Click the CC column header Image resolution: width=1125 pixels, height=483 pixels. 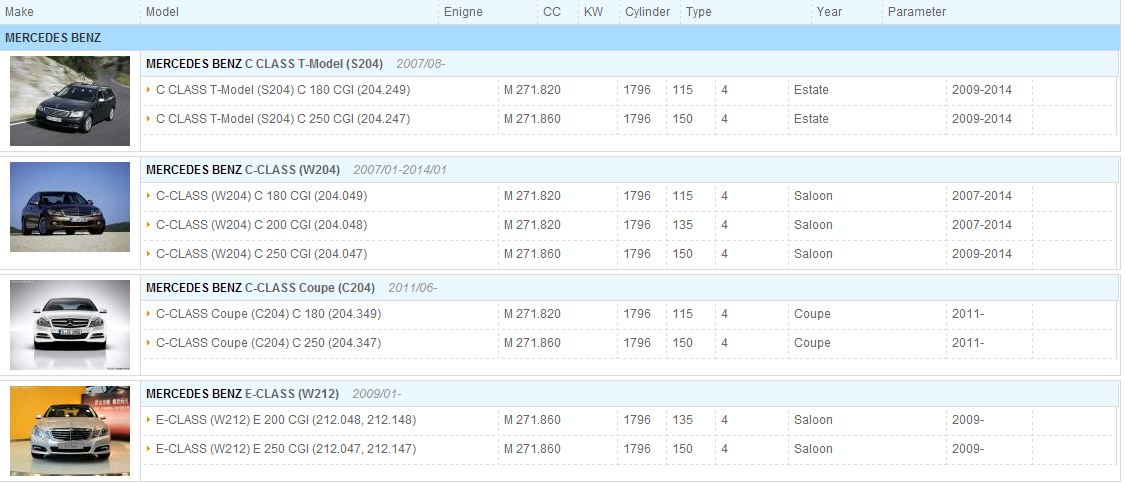(552, 11)
